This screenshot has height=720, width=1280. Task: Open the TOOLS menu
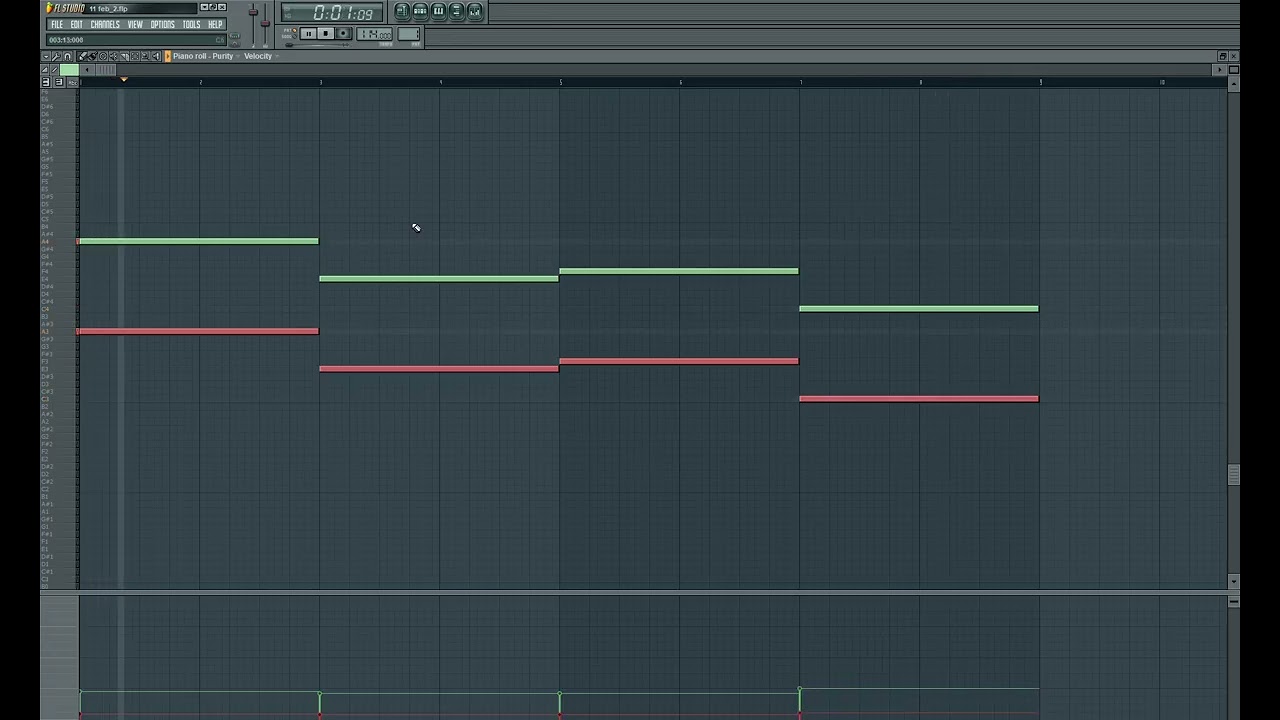[191, 24]
